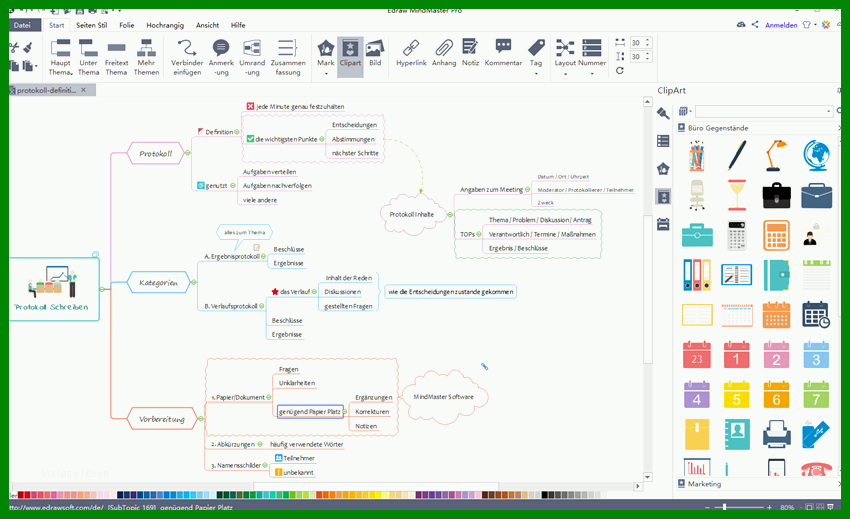Choose Verbinder einfügen relationship tool
The height and width of the screenshot is (519, 850).
coord(187,57)
